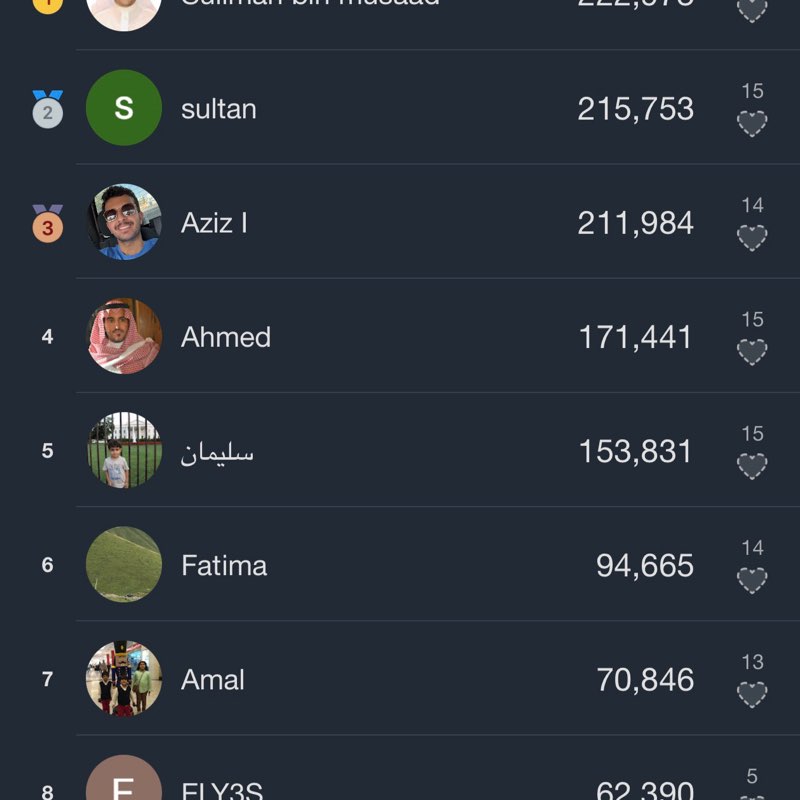Open sultan's green S avatar
The width and height of the screenshot is (800, 800).
[x=124, y=108]
